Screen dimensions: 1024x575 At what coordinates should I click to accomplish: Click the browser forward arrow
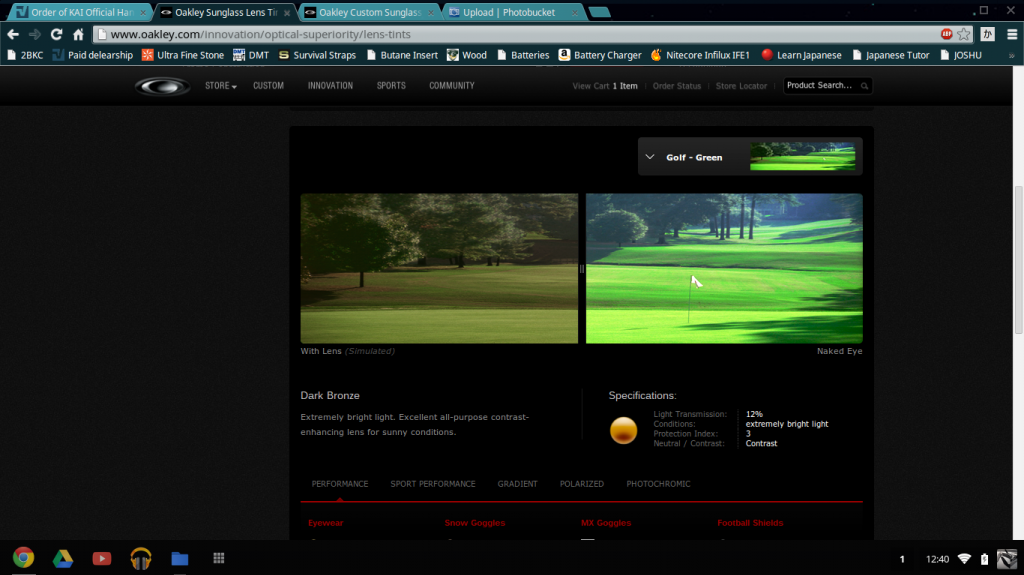(x=35, y=34)
